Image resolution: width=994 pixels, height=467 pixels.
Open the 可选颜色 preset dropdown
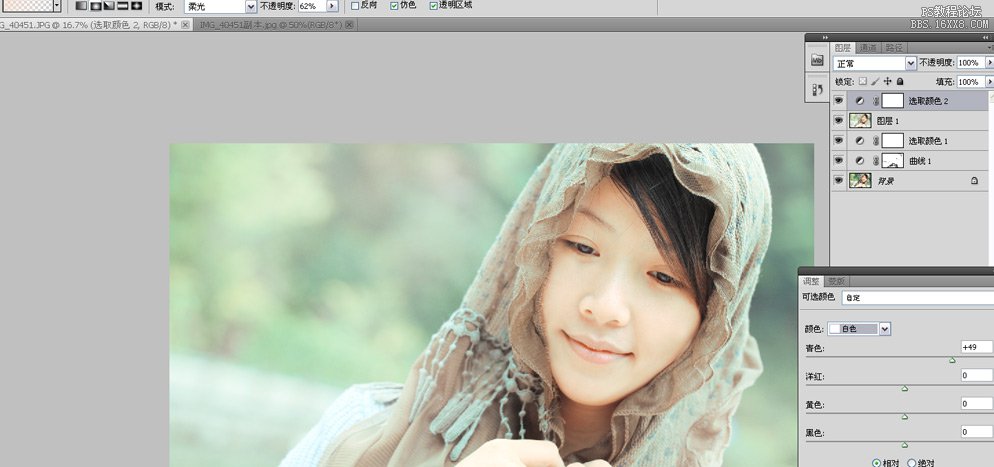tap(917, 297)
